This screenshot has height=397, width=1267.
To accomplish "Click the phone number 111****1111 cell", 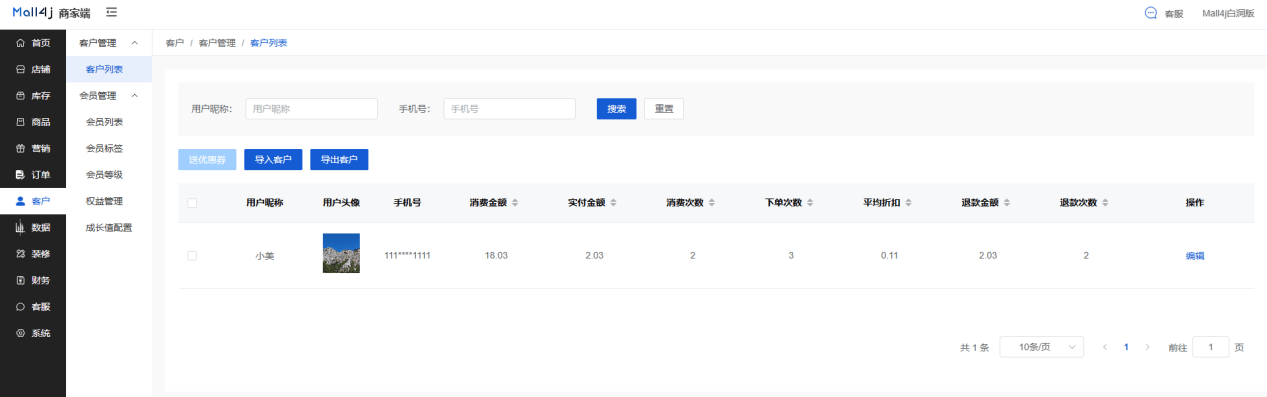I will click(408, 256).
